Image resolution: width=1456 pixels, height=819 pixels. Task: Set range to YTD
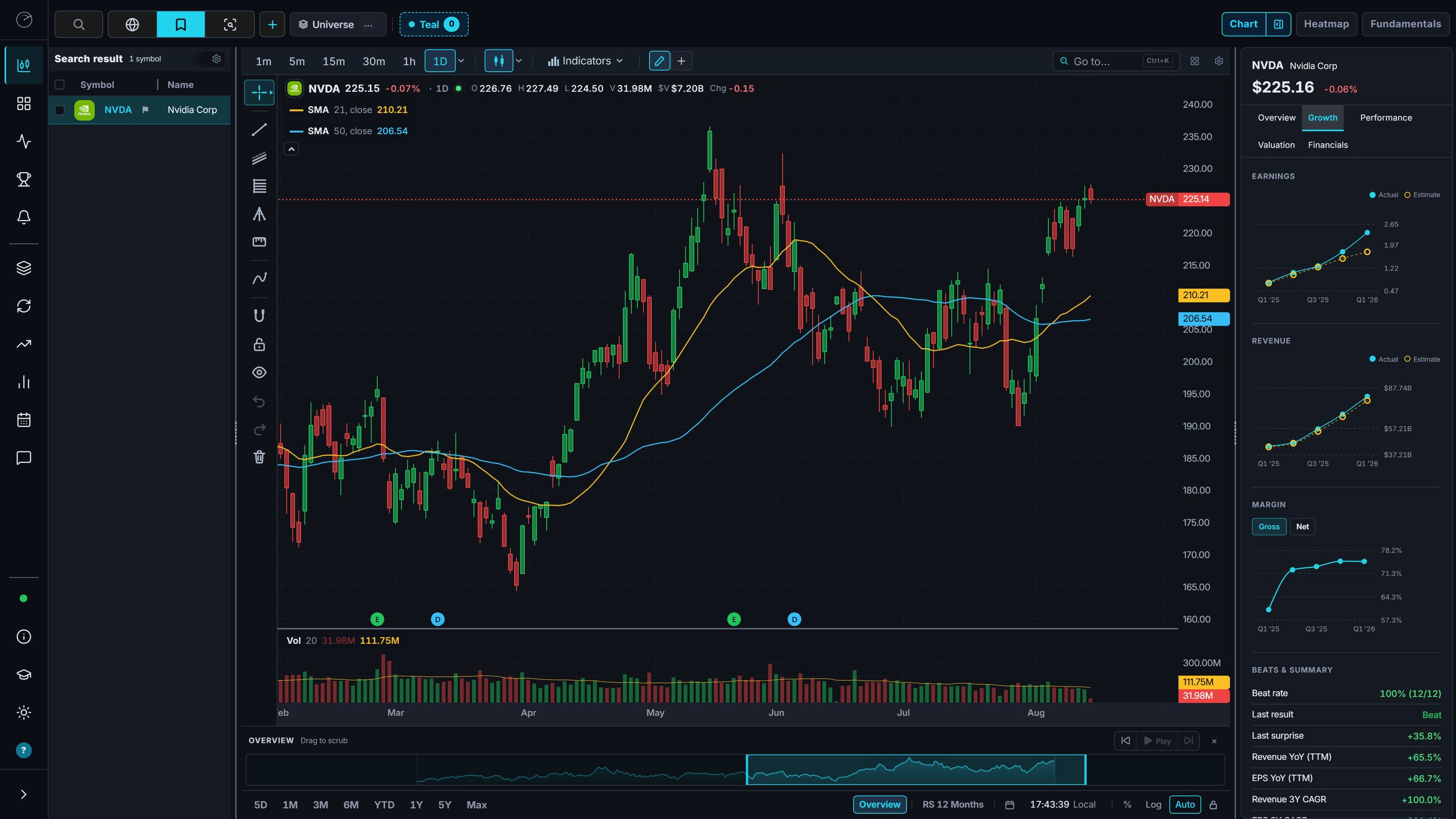(x=384, y=805)
